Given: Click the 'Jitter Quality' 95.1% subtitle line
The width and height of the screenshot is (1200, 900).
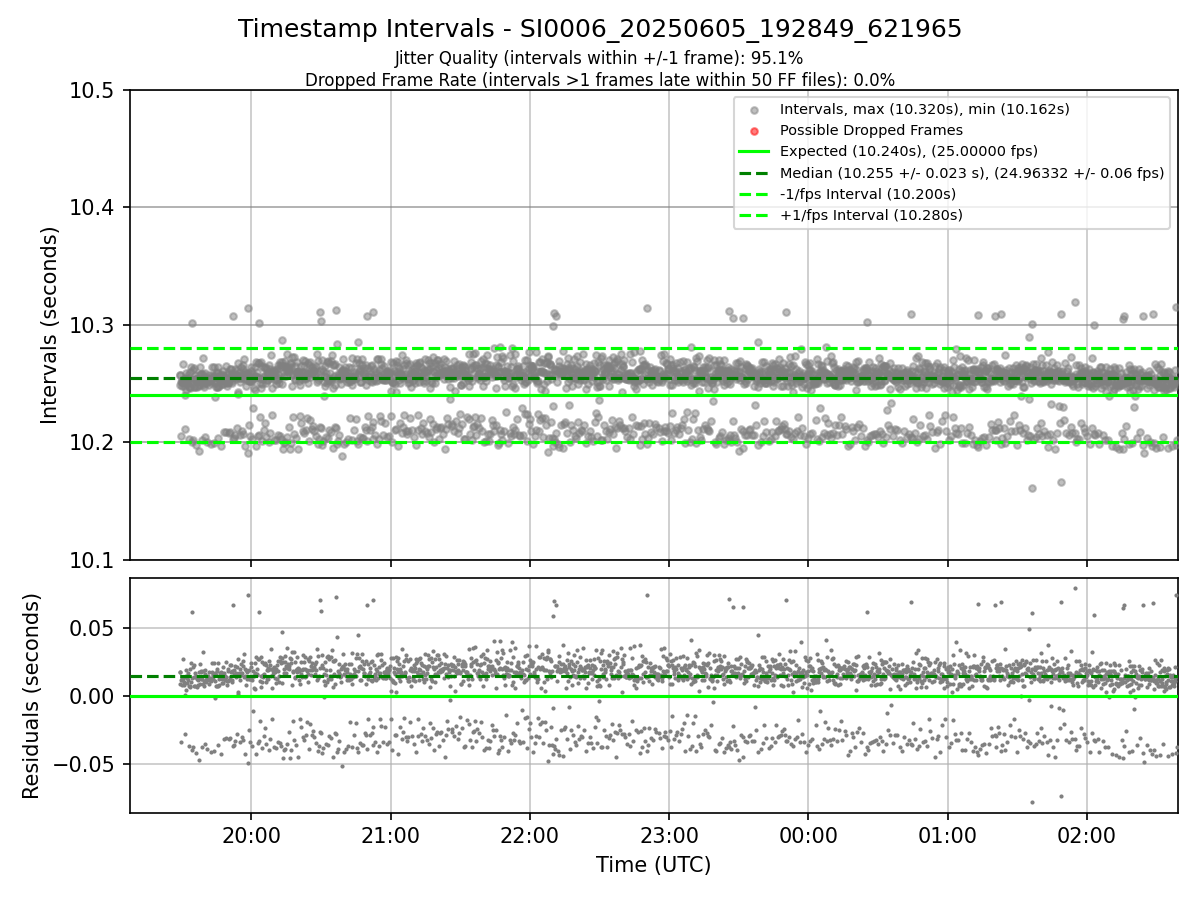Looking at the screenshot, I should tap(599, 58).
